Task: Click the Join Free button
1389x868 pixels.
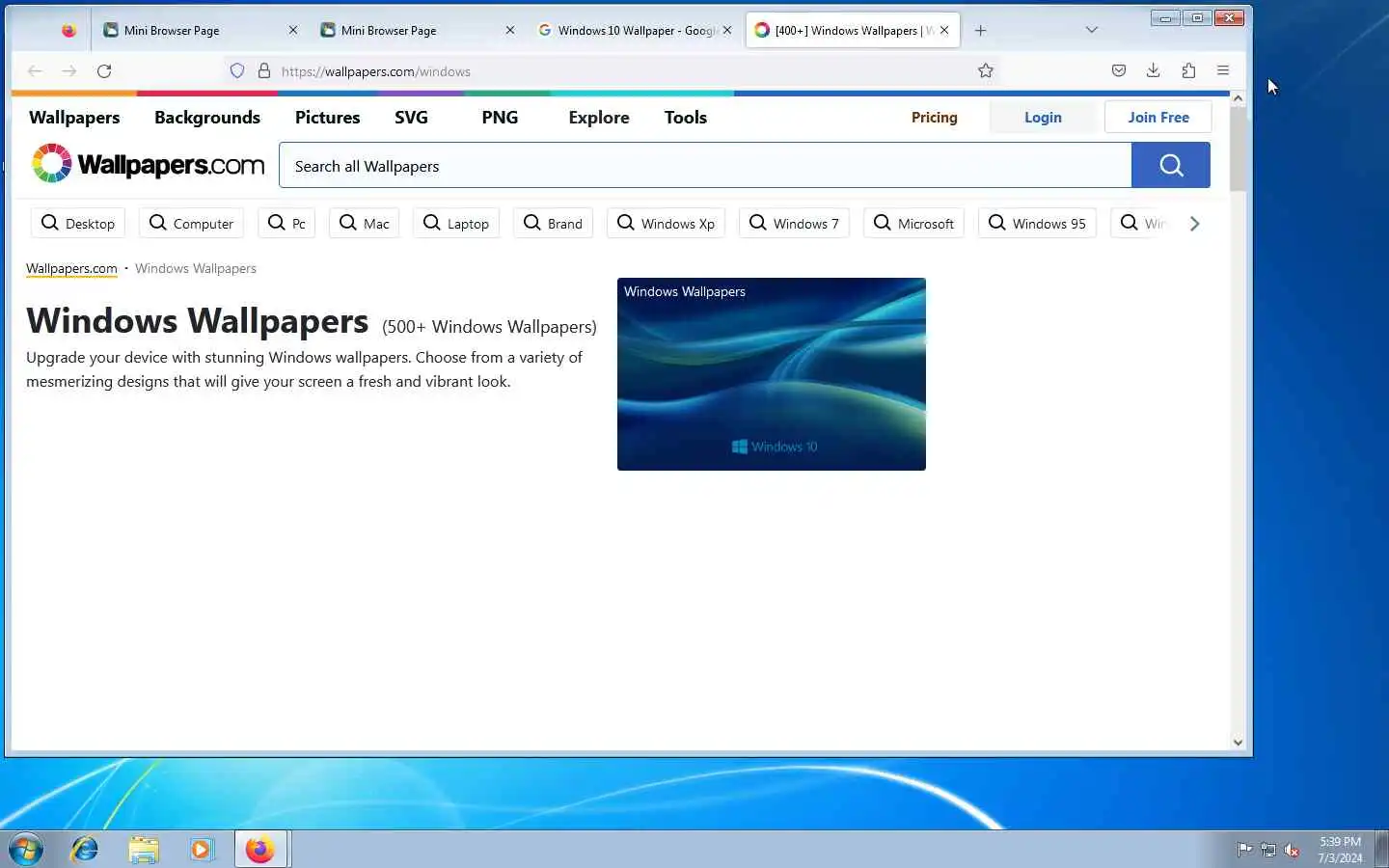Action: (1158, 117)
